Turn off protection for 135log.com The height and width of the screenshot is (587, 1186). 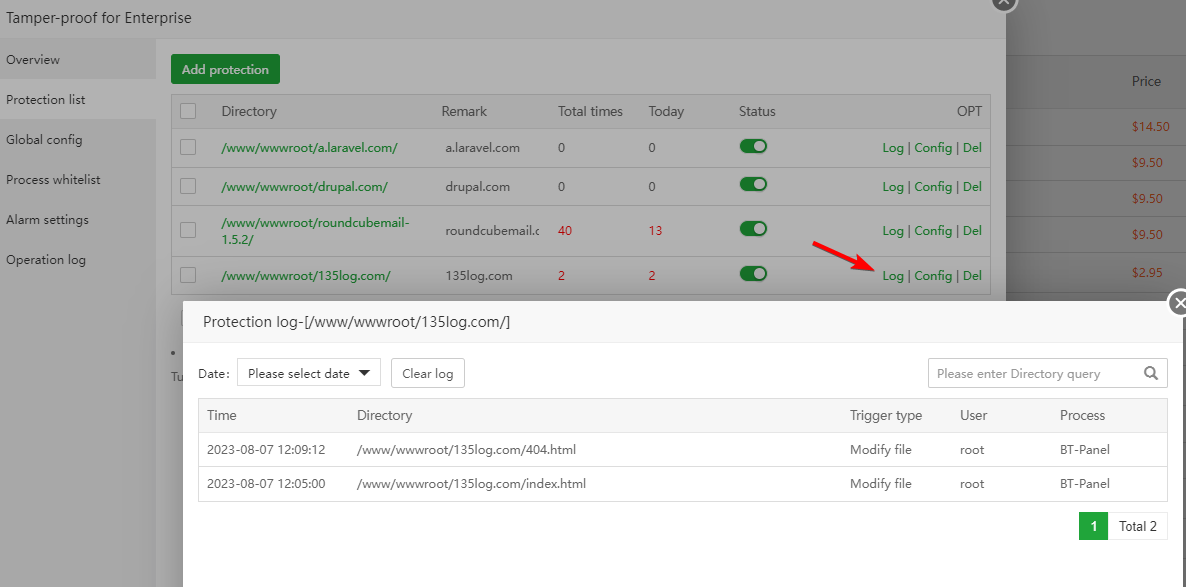(753, 274)
